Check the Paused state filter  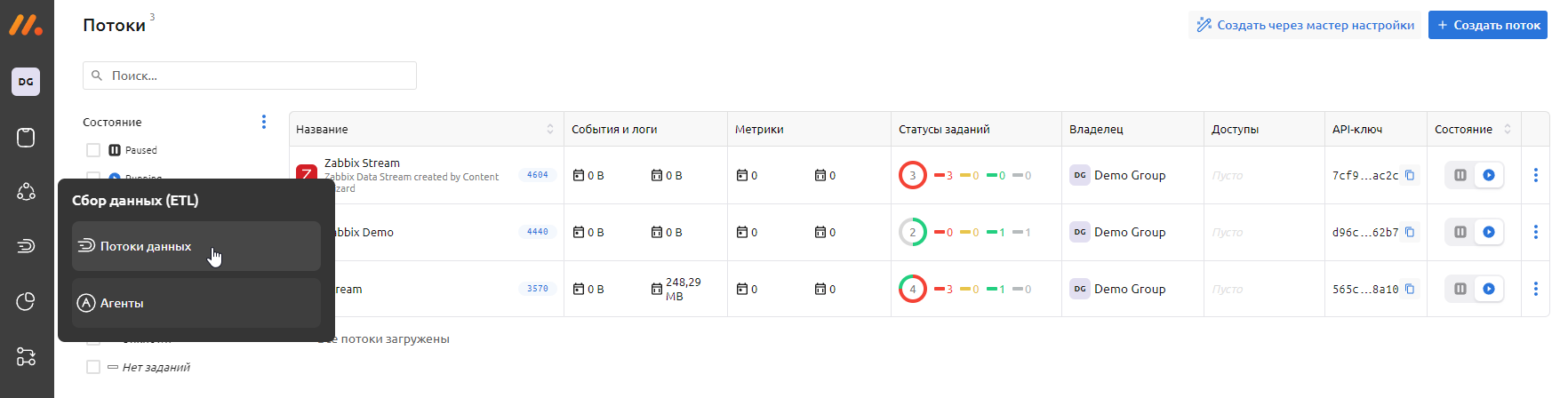93,150
